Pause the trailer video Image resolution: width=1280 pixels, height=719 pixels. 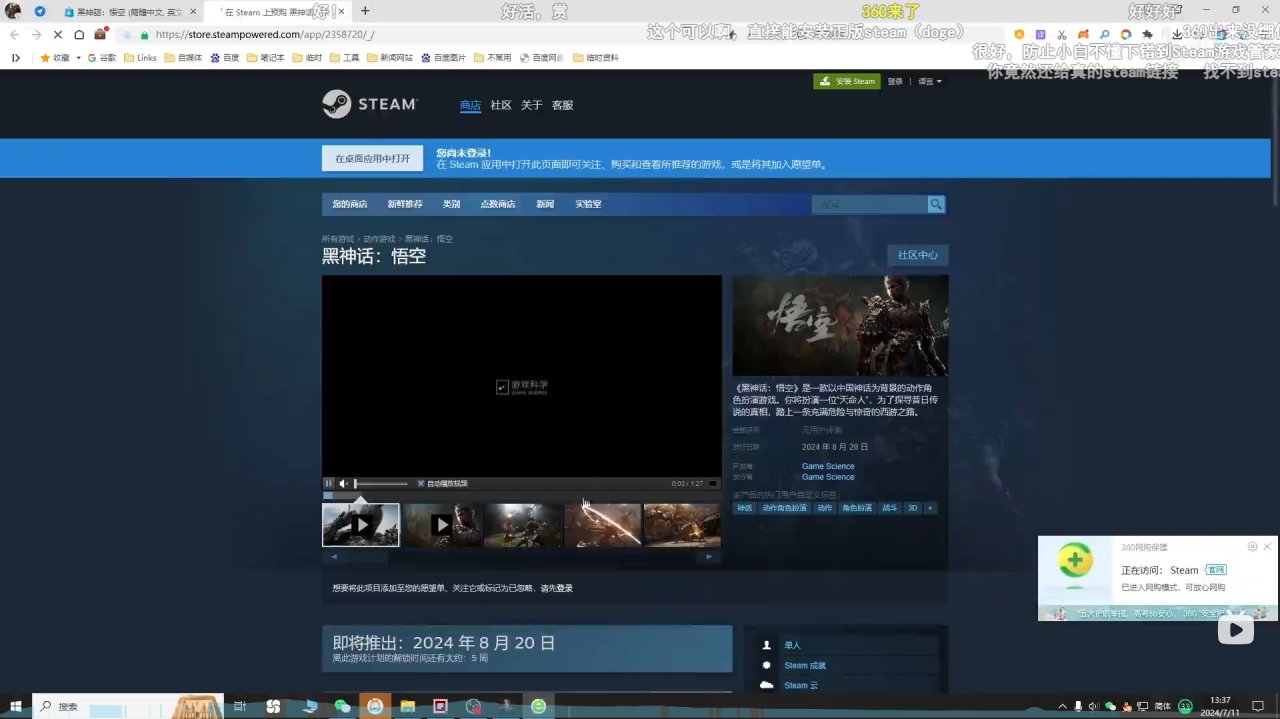pos(329,484)
